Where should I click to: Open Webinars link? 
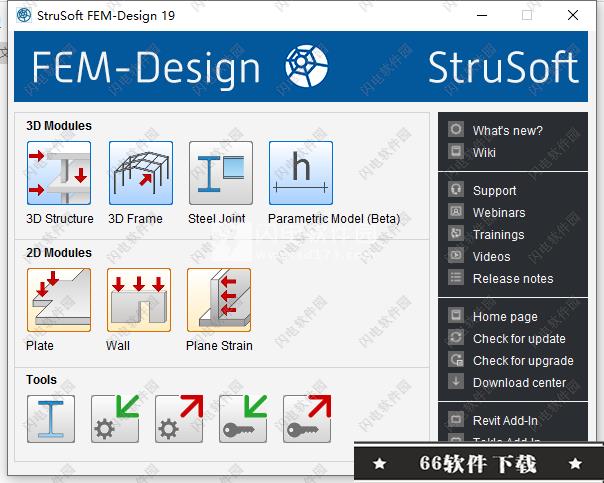point(499,213)
